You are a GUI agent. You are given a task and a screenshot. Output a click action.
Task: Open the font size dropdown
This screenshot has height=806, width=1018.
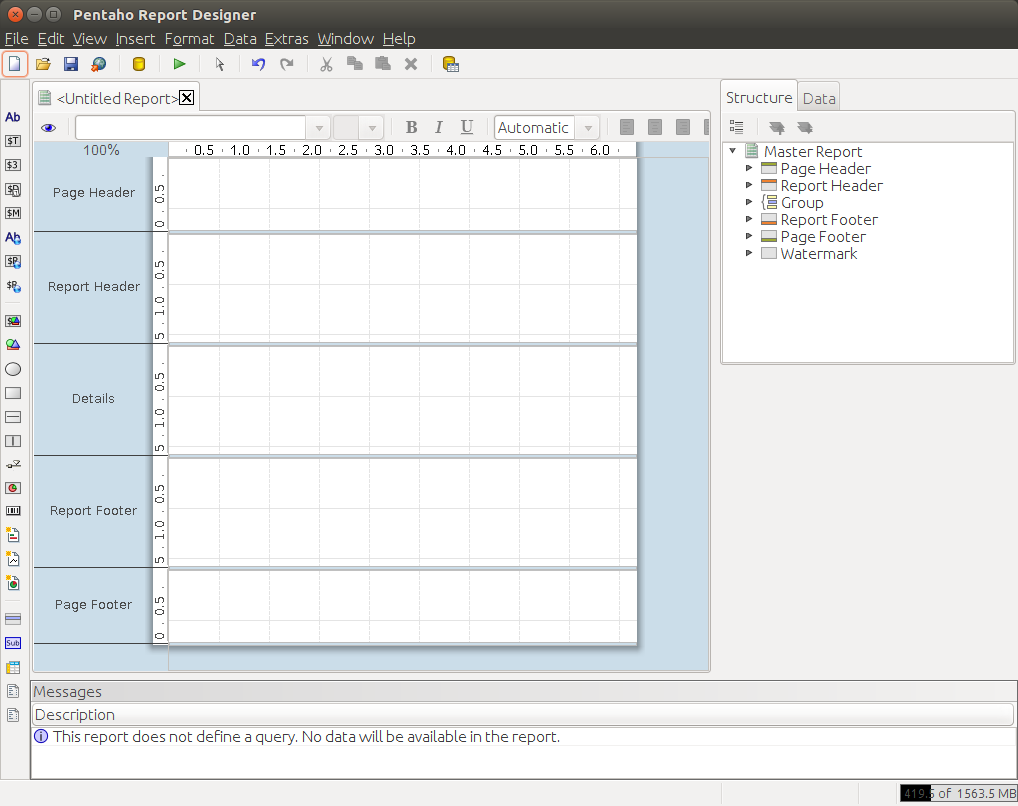pyautogui.click(x=372, y=128)
